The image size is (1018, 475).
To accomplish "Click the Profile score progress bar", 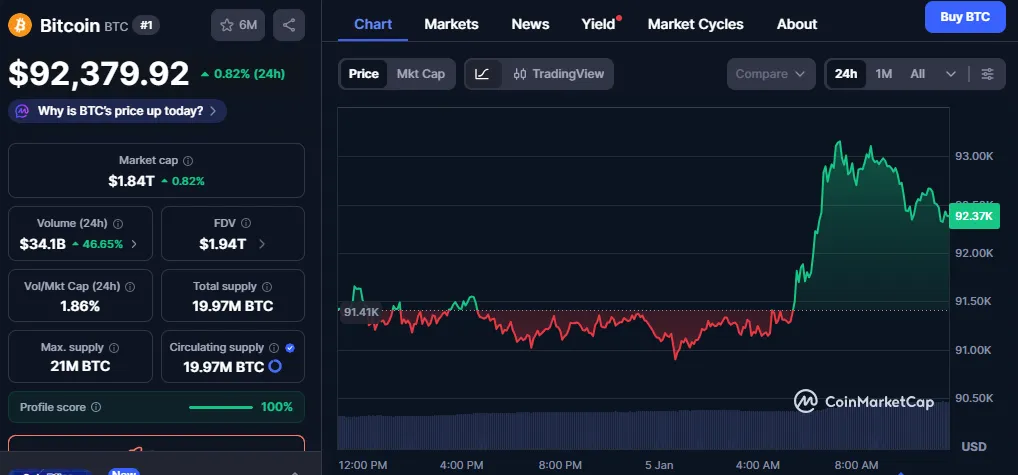I will point(221,408).
